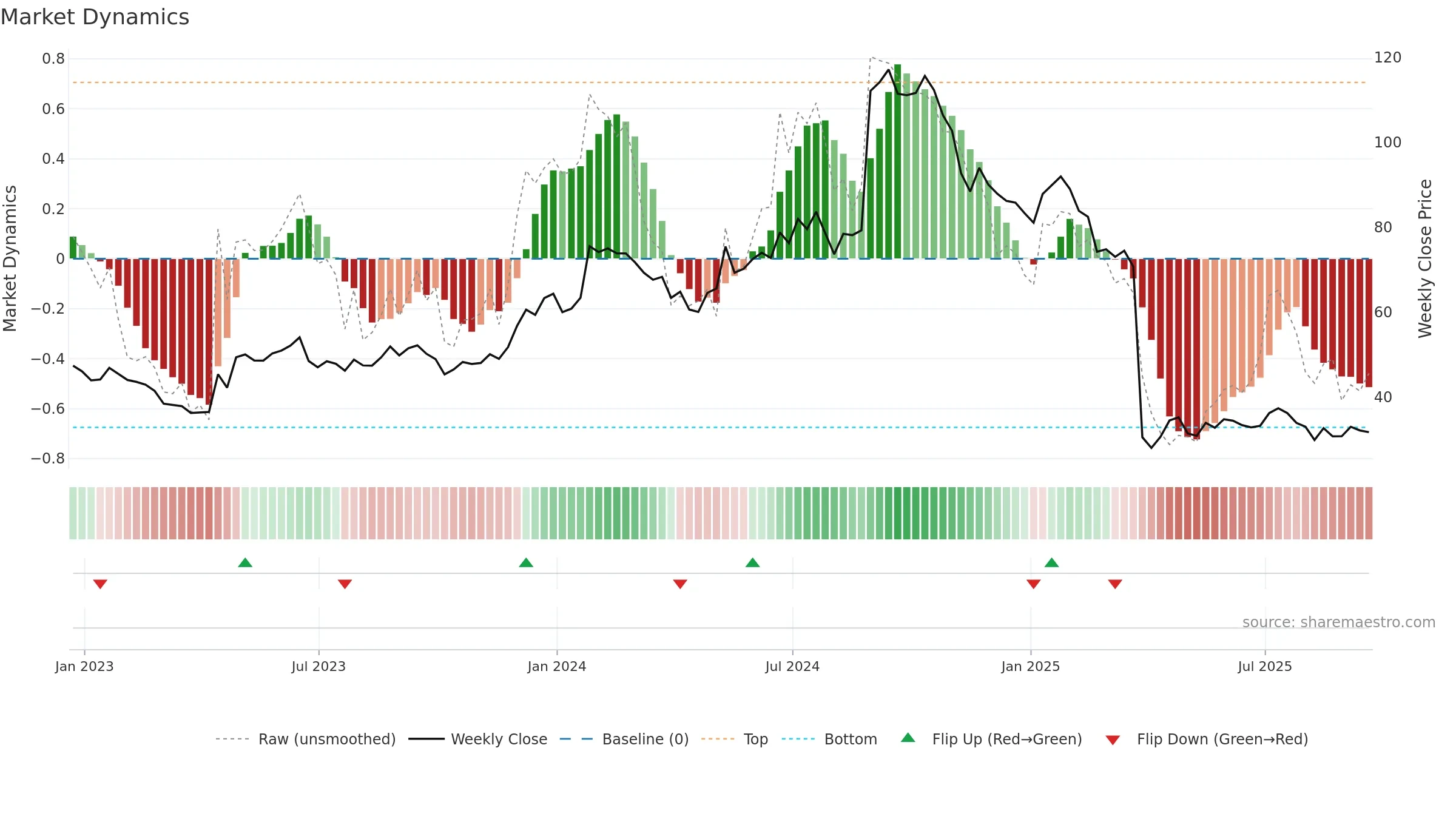The width and height of the screenshot is (1456, 819).
Task: Click the Jul 2023 x-axis label
Action: [x=318, y=666]
